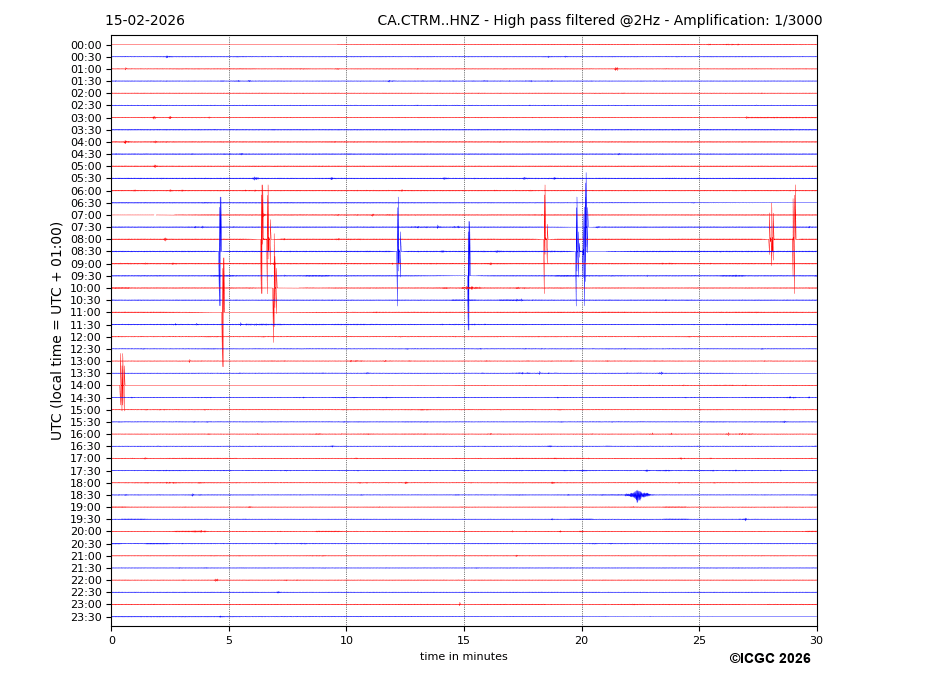Click the 'time in minutes' axis label
The width and height of the screenshot is (927, 696).
click(463, 657)
